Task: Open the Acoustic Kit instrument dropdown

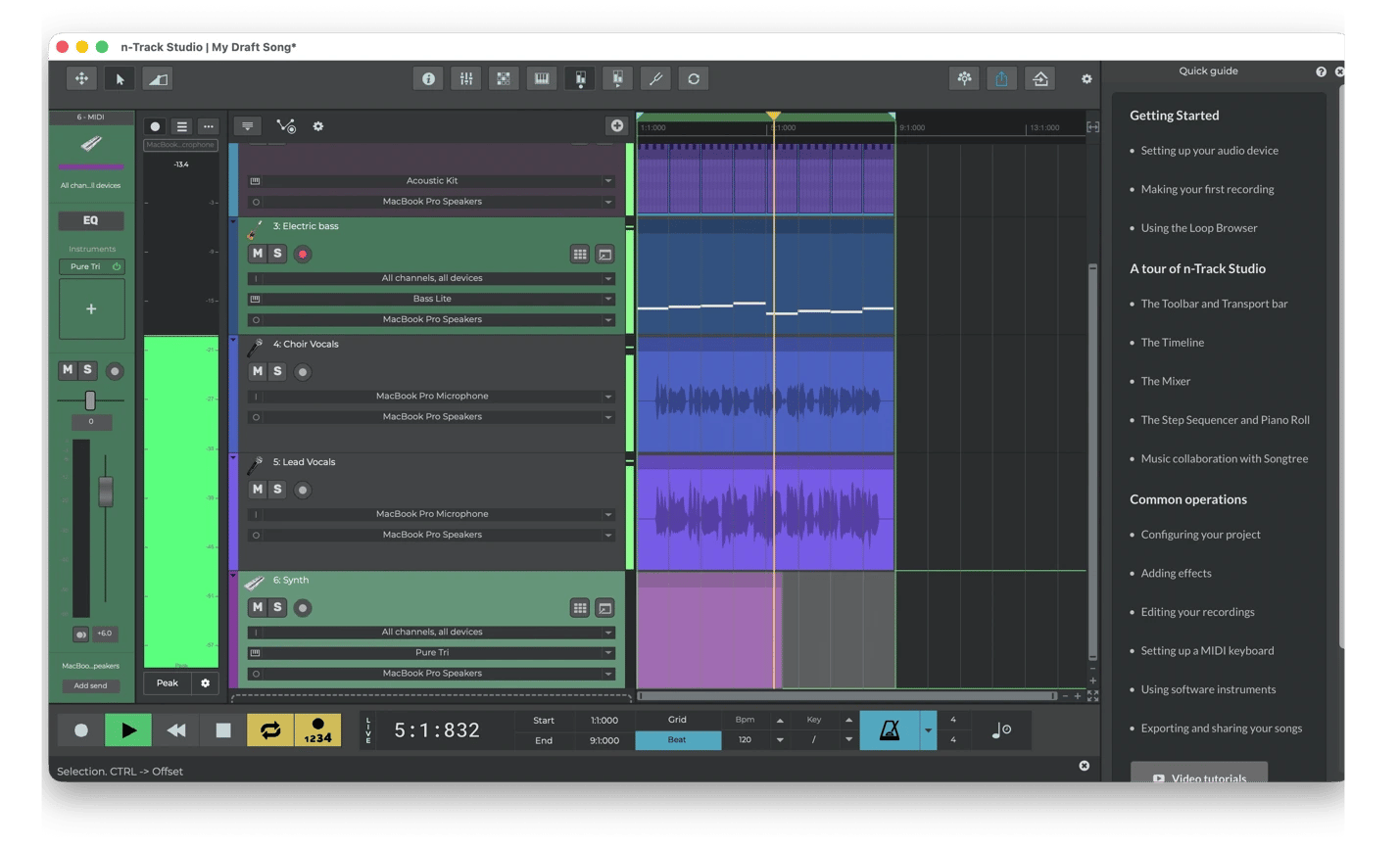Action: pyautogui.click(x=432, y=181)
